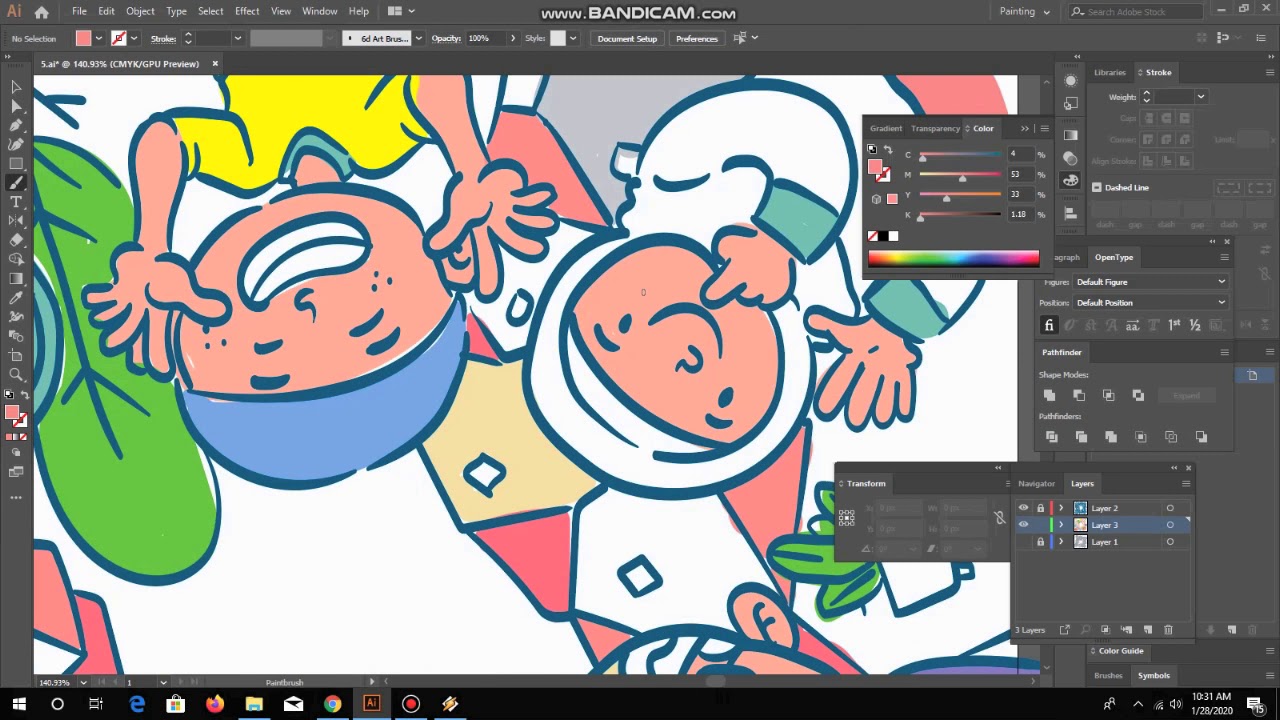Select the Pen tool
This screenshot has height=720, width=1280.
16,125
